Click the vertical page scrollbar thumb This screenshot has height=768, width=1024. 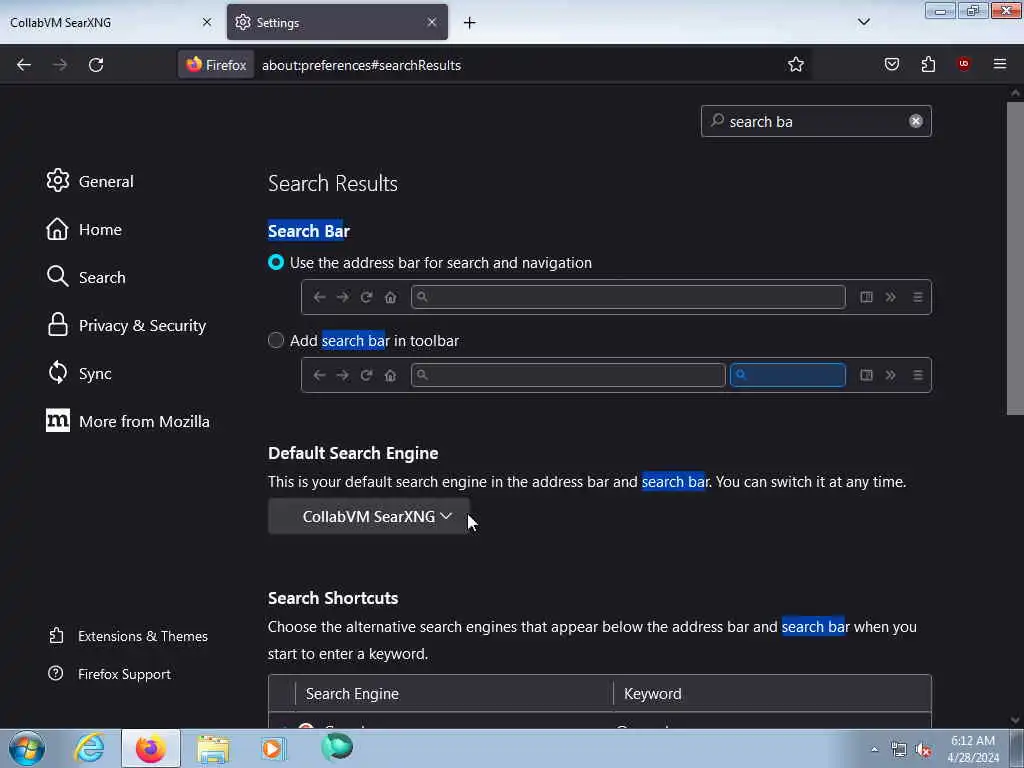coord(1015,258)
